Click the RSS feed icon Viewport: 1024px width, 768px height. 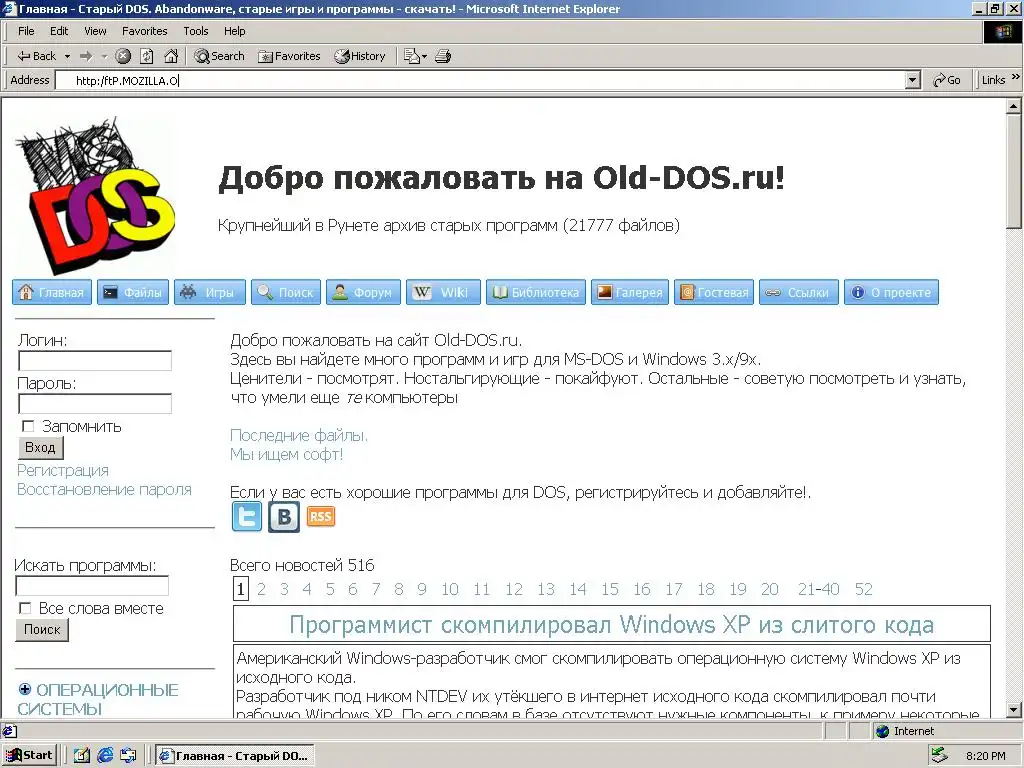(321, 516)
